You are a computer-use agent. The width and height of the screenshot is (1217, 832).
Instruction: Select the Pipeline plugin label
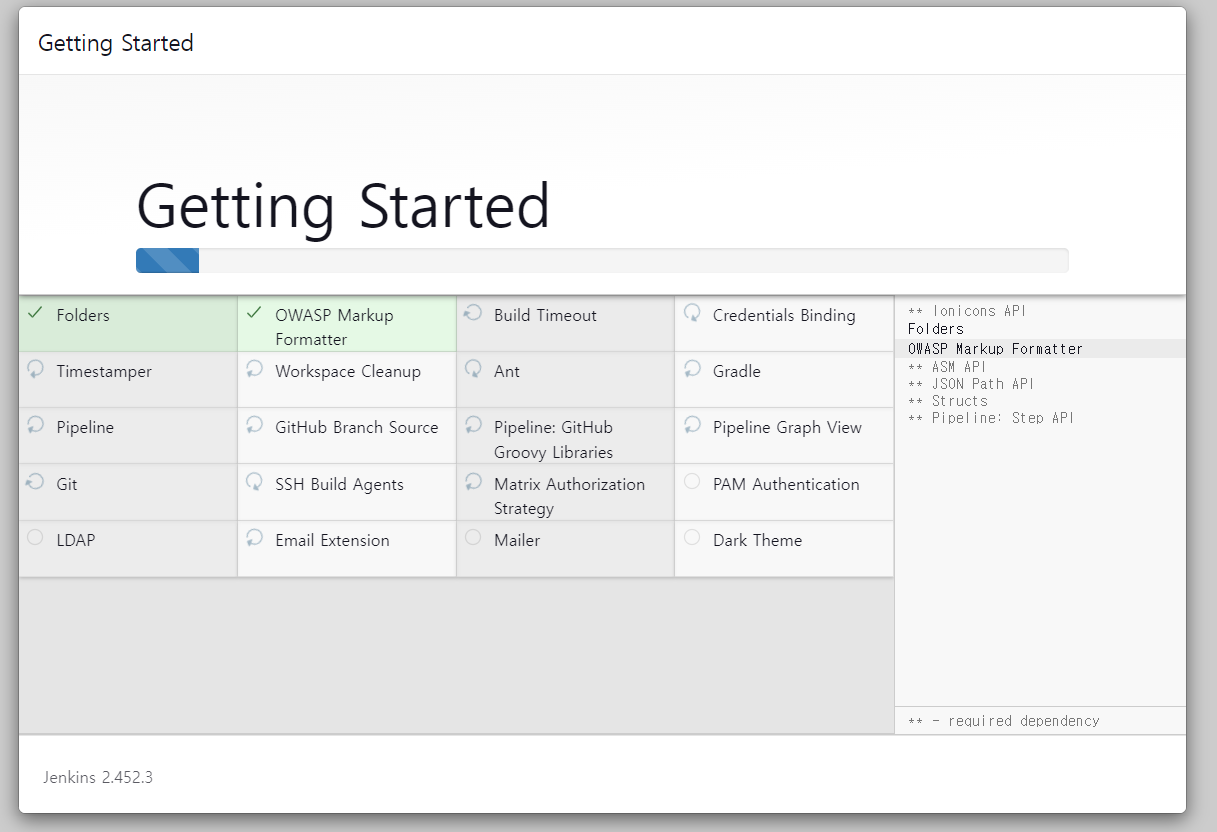click(x=85, y=427)
